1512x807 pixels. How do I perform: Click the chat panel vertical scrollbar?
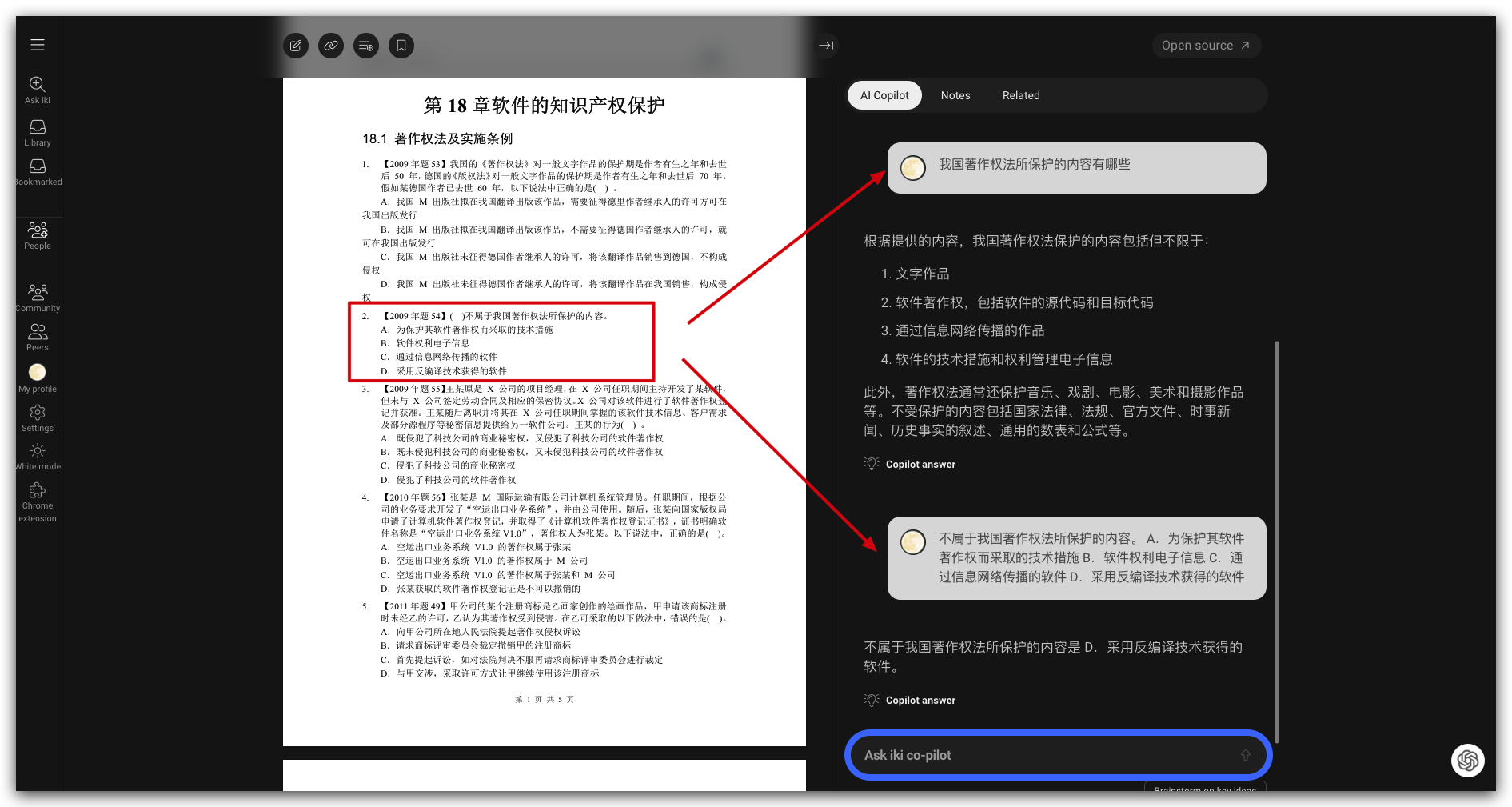point(1277,541)
